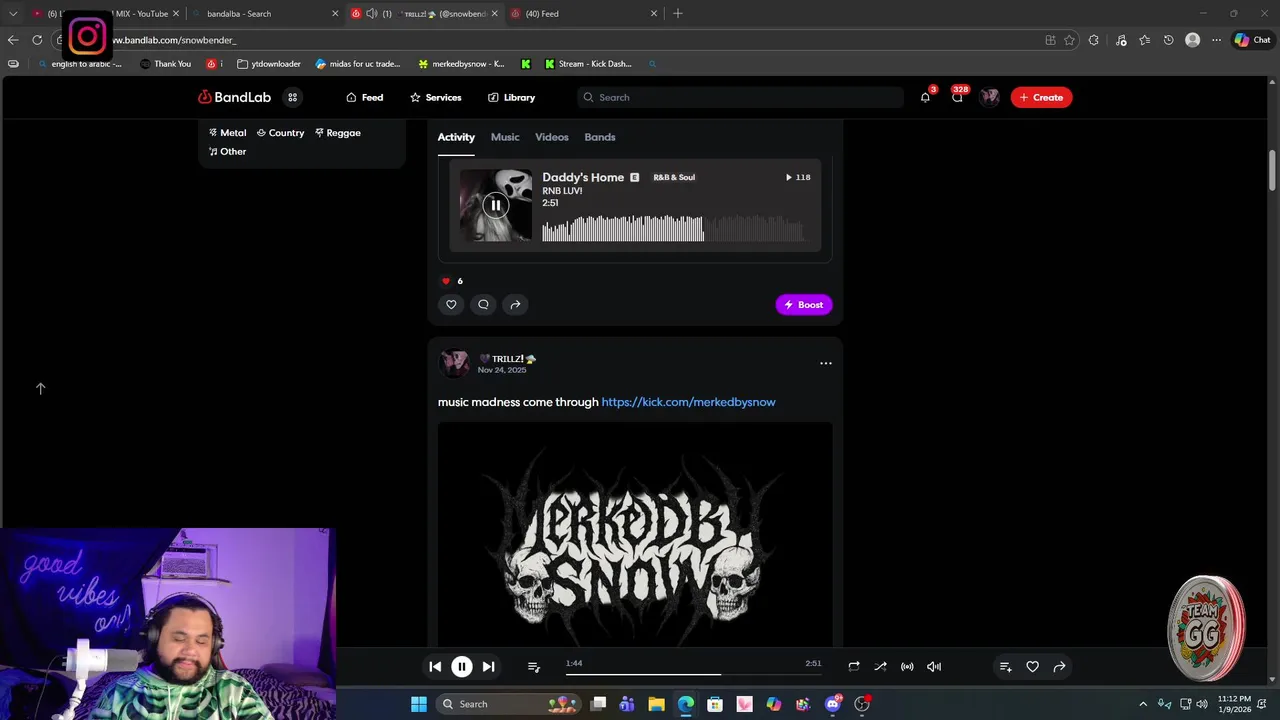The width and height of the screenshot is (1280, 720).
Task: Open the Stream - Kick Dash bookmark
Action: click(588, 63)
